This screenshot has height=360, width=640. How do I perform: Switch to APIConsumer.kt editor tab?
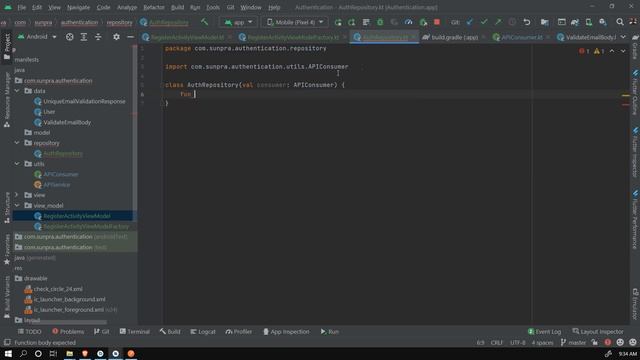(x=521, y=37)
